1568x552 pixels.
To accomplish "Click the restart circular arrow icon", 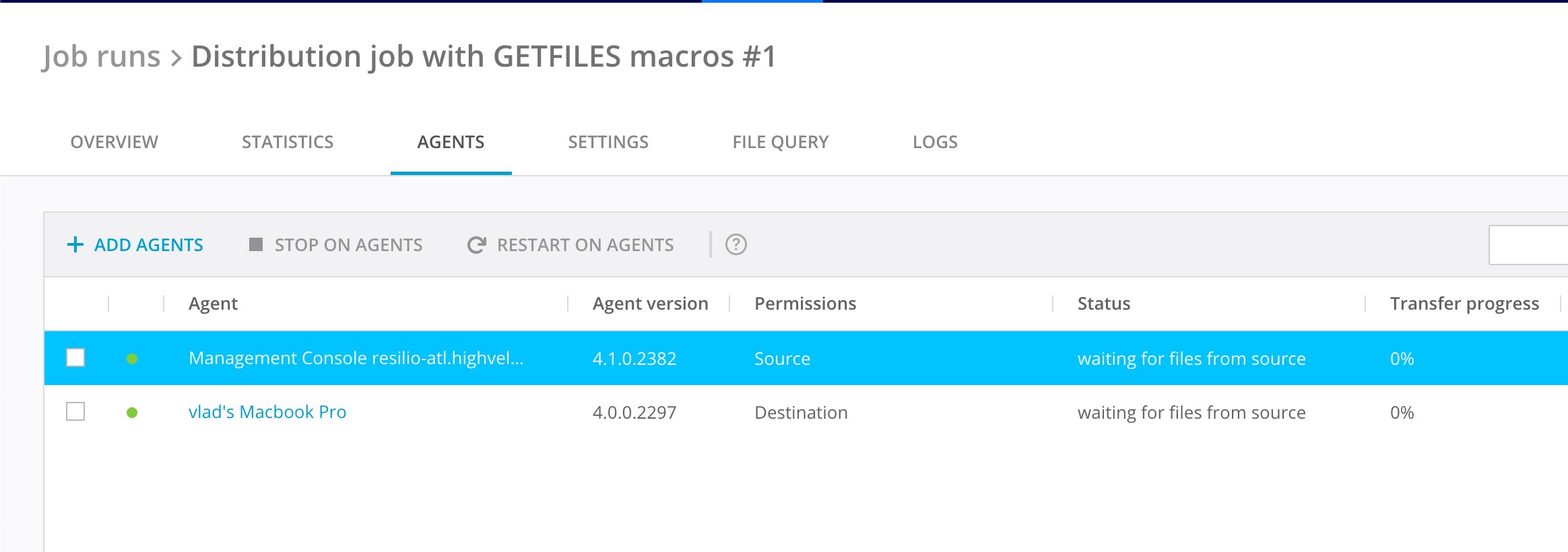I will 476,245.
